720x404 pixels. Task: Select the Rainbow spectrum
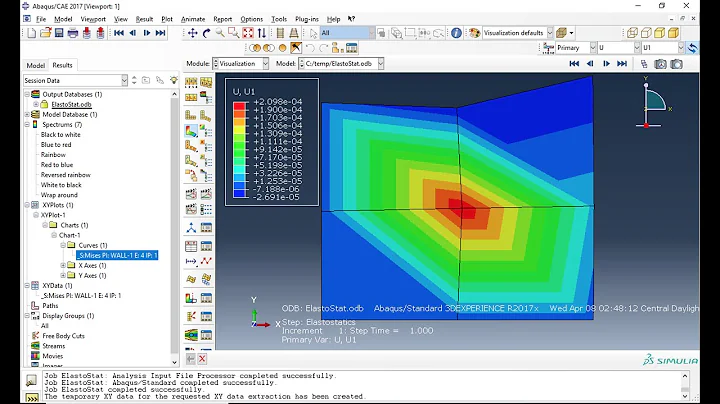[x=53, y=155]
